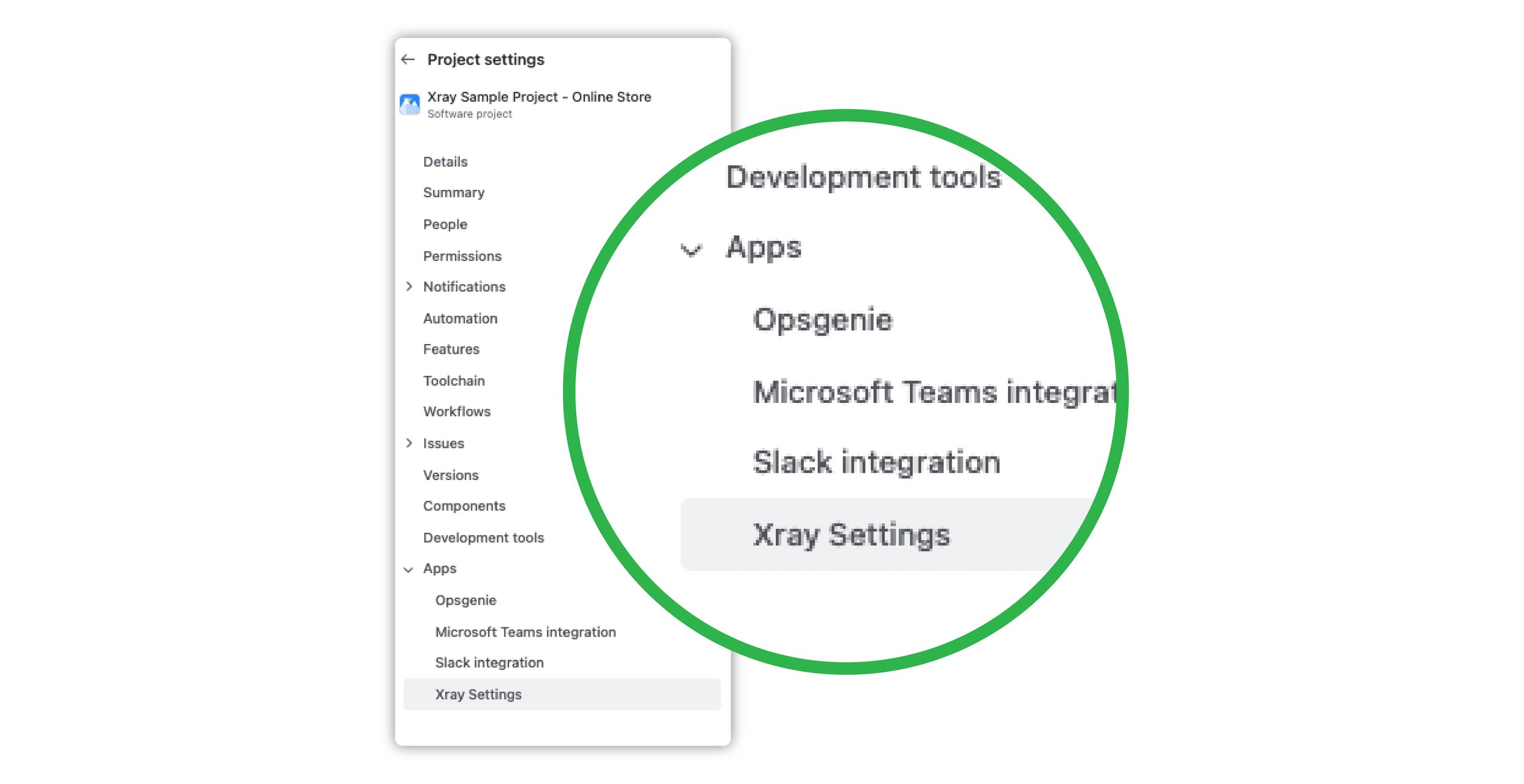
Task: Click the back arrow beside Project settings
Action: [408, 59]
